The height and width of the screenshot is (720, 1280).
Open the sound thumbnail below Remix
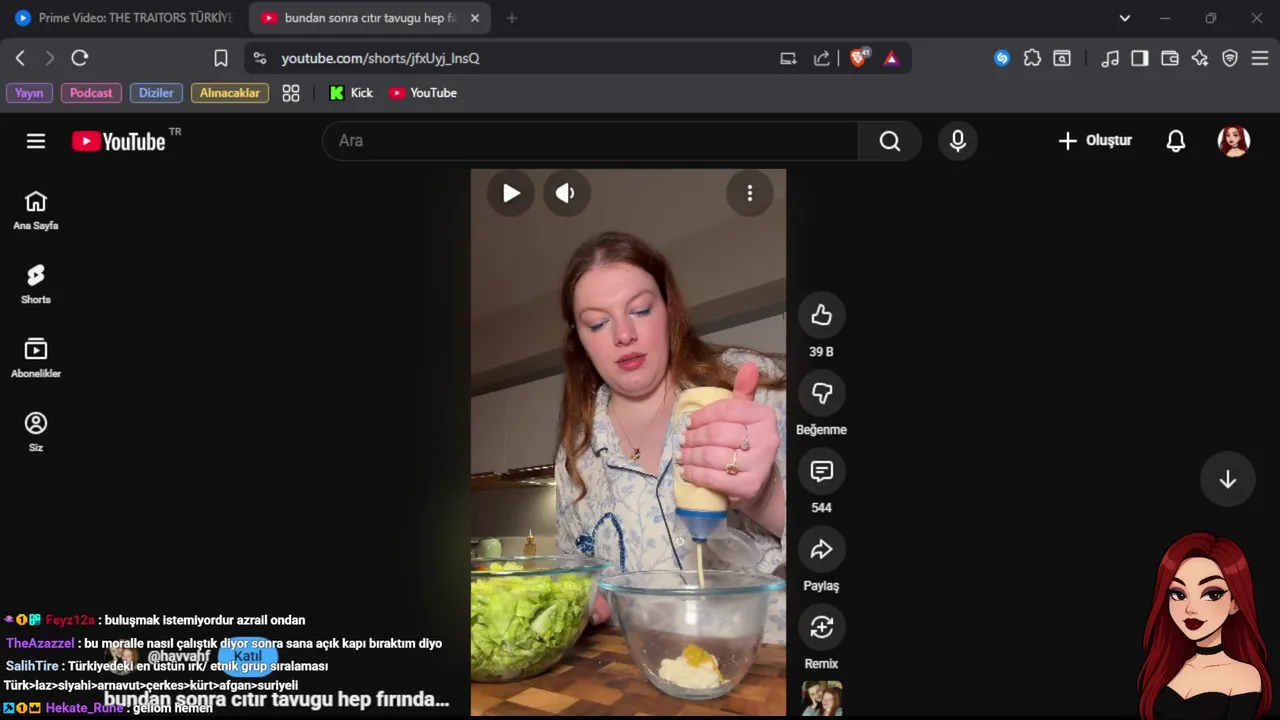coord(822,699)
